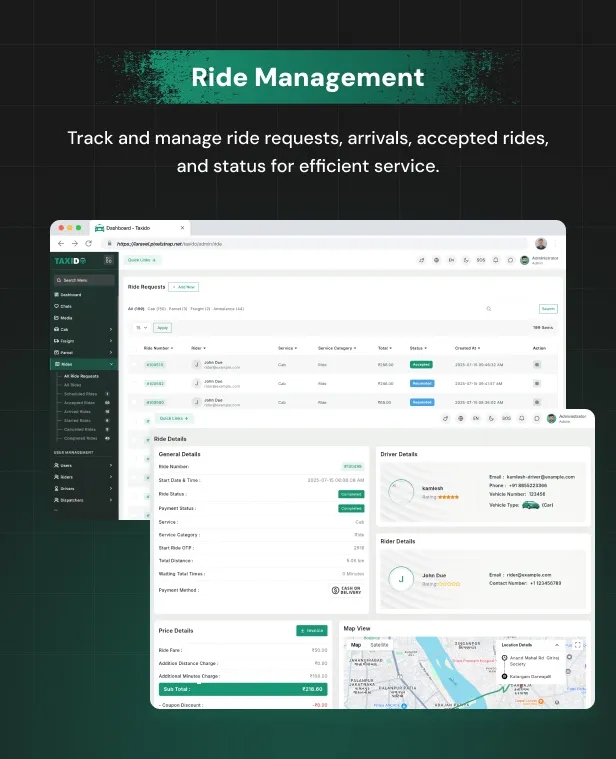Click the Invoice button in Price Details
616x759 pixels.
point(311,630)
